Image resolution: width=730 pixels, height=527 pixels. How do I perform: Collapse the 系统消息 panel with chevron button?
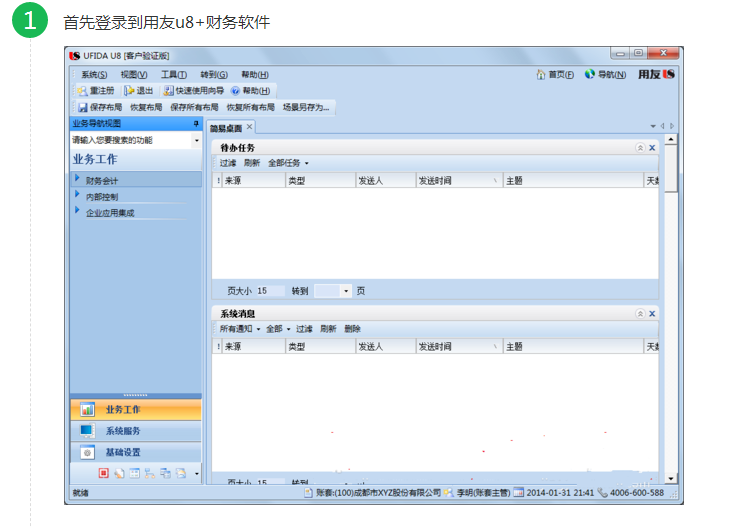pos(640,313)
